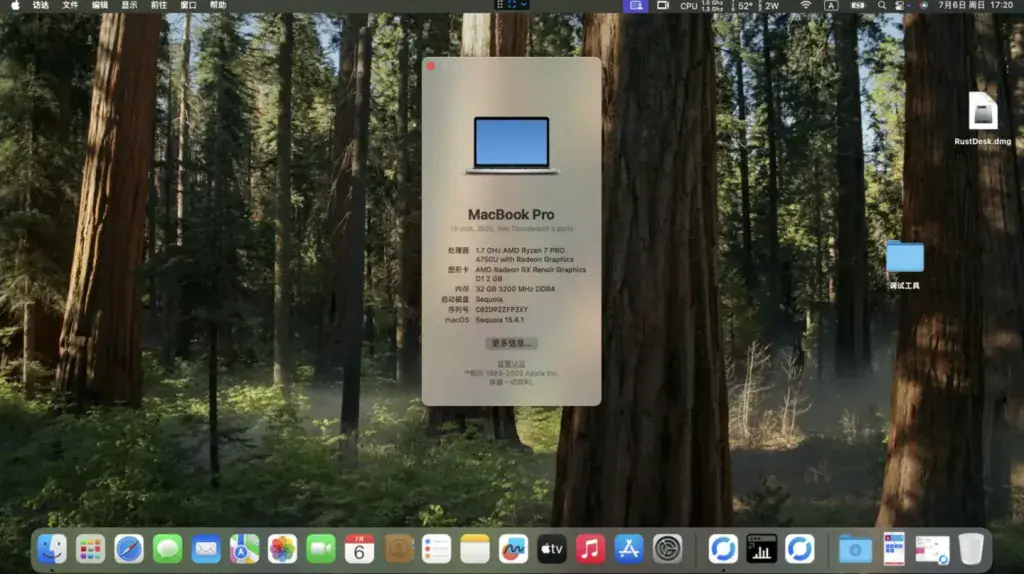Click the macOS version Sequoia 15.4.1
Image resolution: width=1024 pixels, height=574 pixels.
pos(500,320)
